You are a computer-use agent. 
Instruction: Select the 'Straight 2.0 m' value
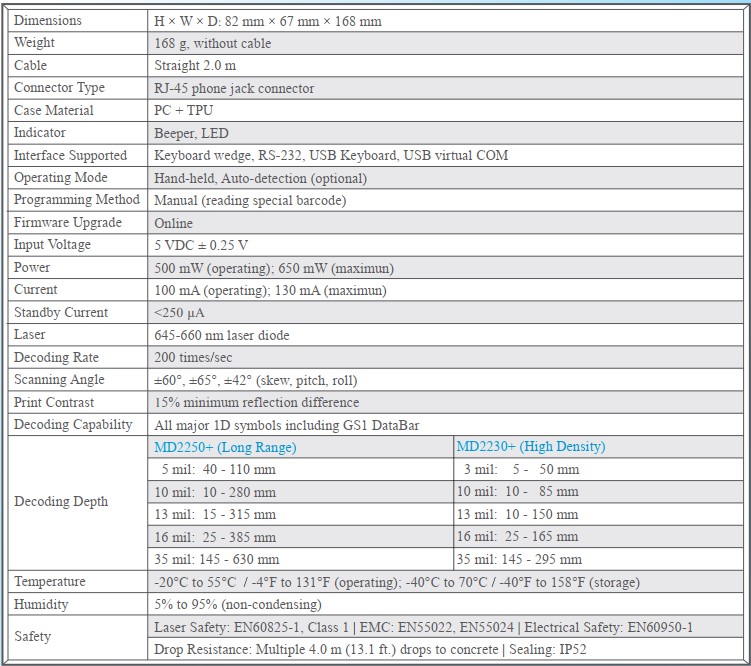[x=195, y=65]
